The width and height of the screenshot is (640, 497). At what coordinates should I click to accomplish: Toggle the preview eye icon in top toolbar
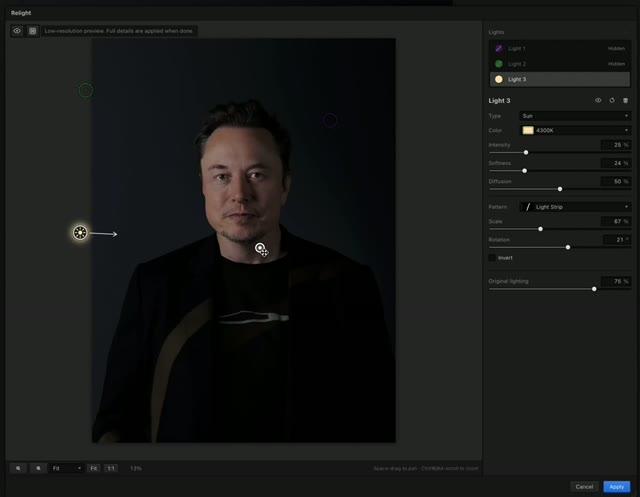click(x=17, y=31)
